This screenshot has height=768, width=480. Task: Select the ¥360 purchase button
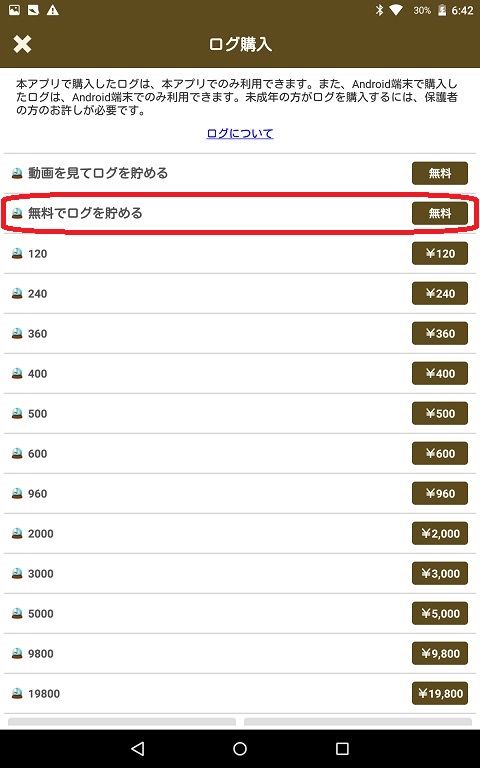tap(439, 334)
